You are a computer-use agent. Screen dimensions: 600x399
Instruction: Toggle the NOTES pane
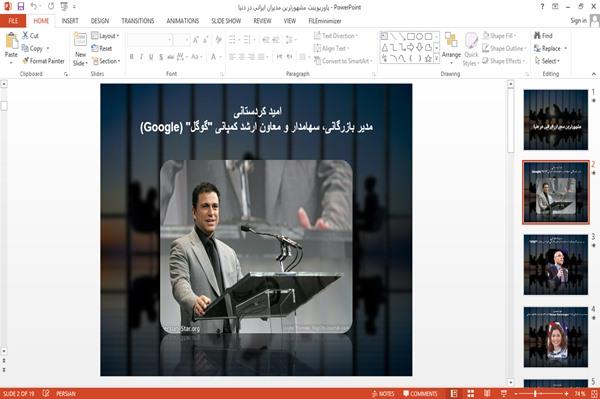[383, 394]
